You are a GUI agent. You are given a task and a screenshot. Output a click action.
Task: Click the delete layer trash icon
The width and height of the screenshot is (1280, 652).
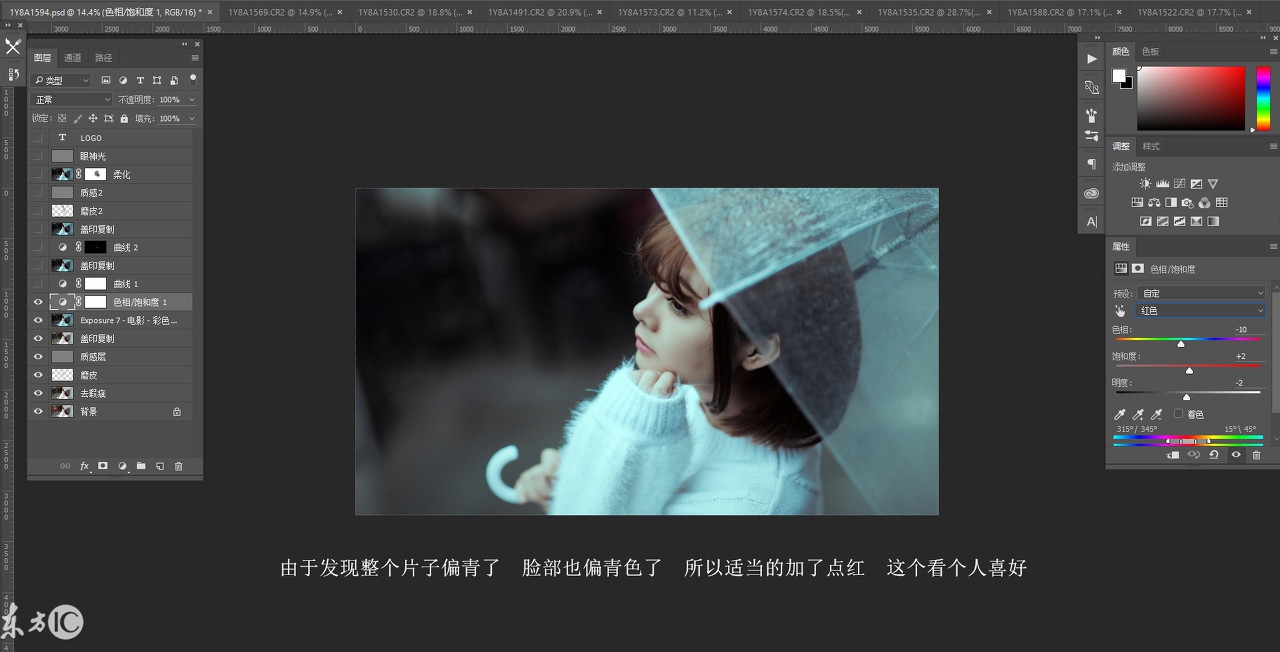[x=179, y=466]
